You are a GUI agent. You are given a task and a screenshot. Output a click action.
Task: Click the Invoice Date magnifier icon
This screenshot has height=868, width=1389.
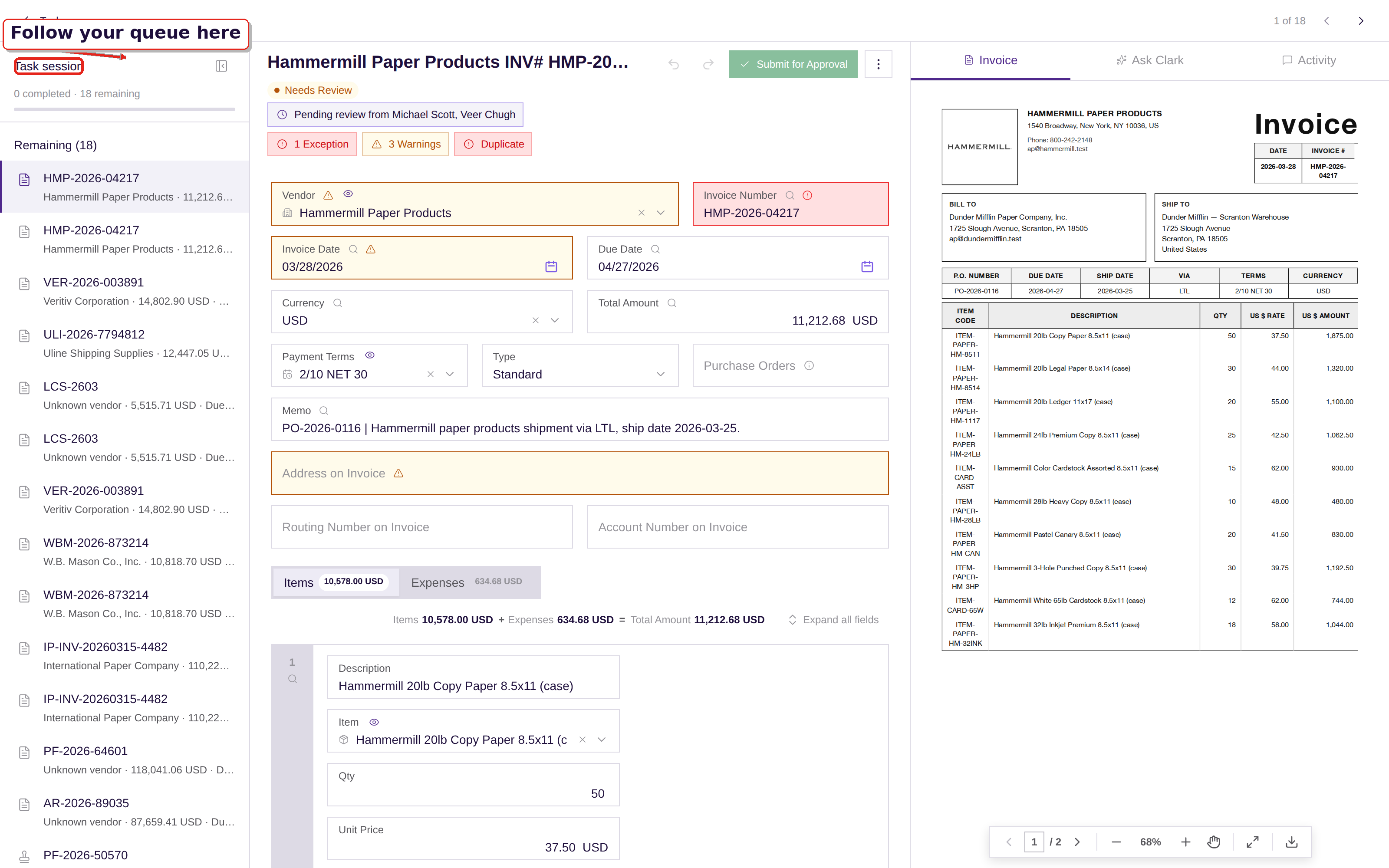pyautogui.click(x=354, y=249)
